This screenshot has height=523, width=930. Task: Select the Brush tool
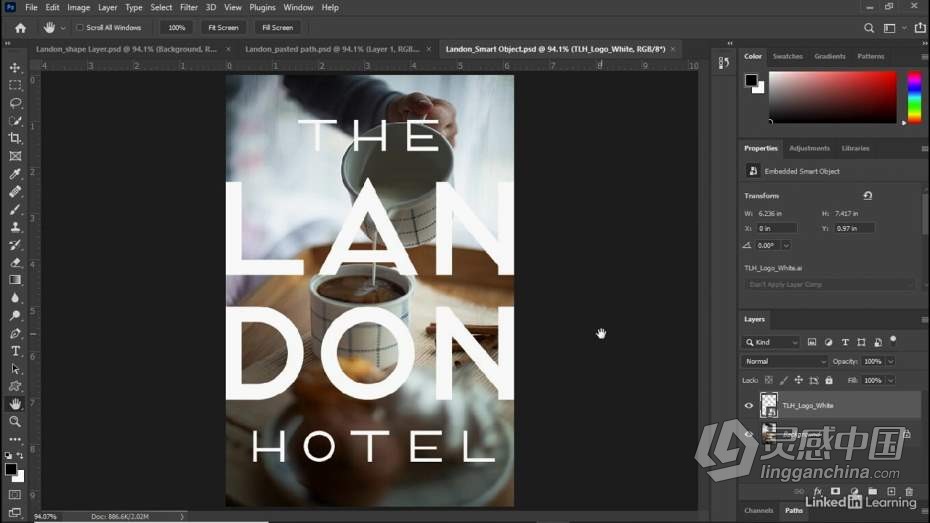(x=15, y=209)
